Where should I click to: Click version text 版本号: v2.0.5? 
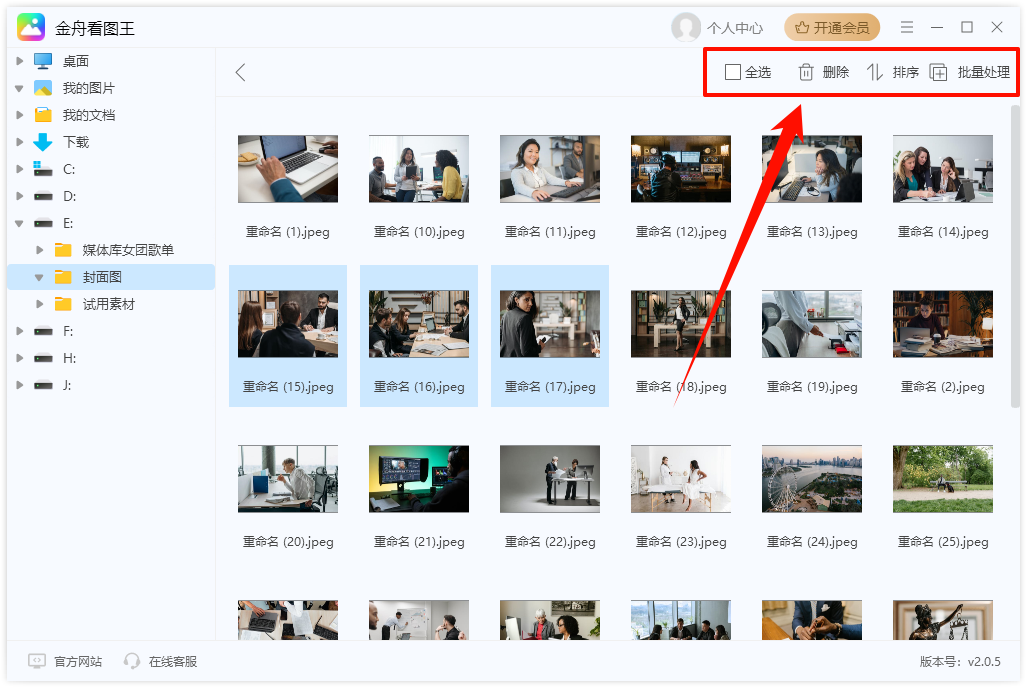click(x=960, y=661)
